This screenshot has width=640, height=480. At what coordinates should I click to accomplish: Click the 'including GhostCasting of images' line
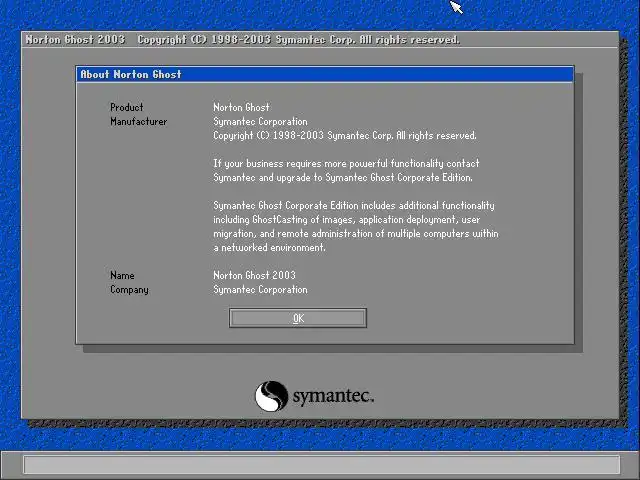coord(347,220)
